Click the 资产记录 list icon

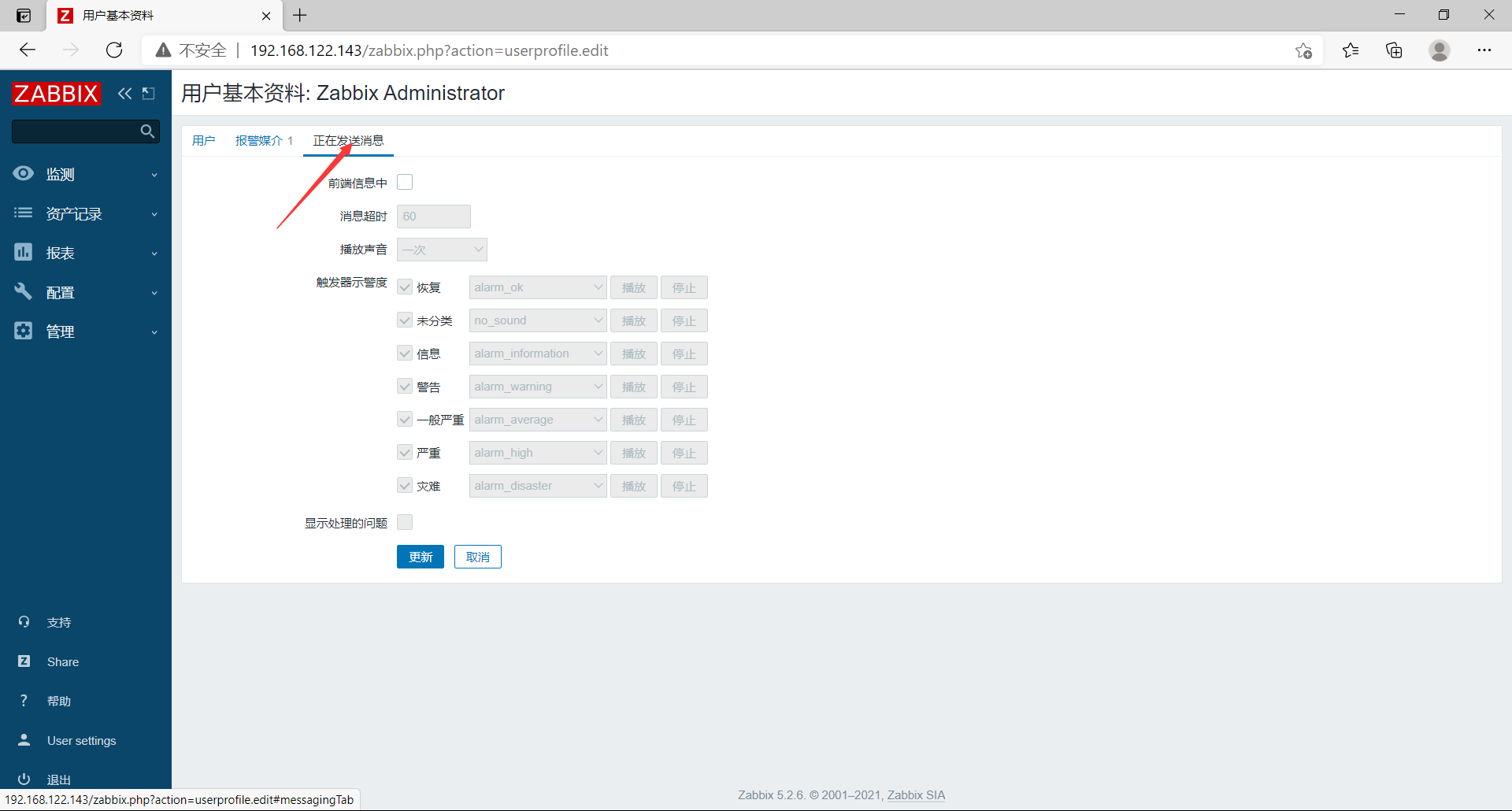tap(24, 213)
